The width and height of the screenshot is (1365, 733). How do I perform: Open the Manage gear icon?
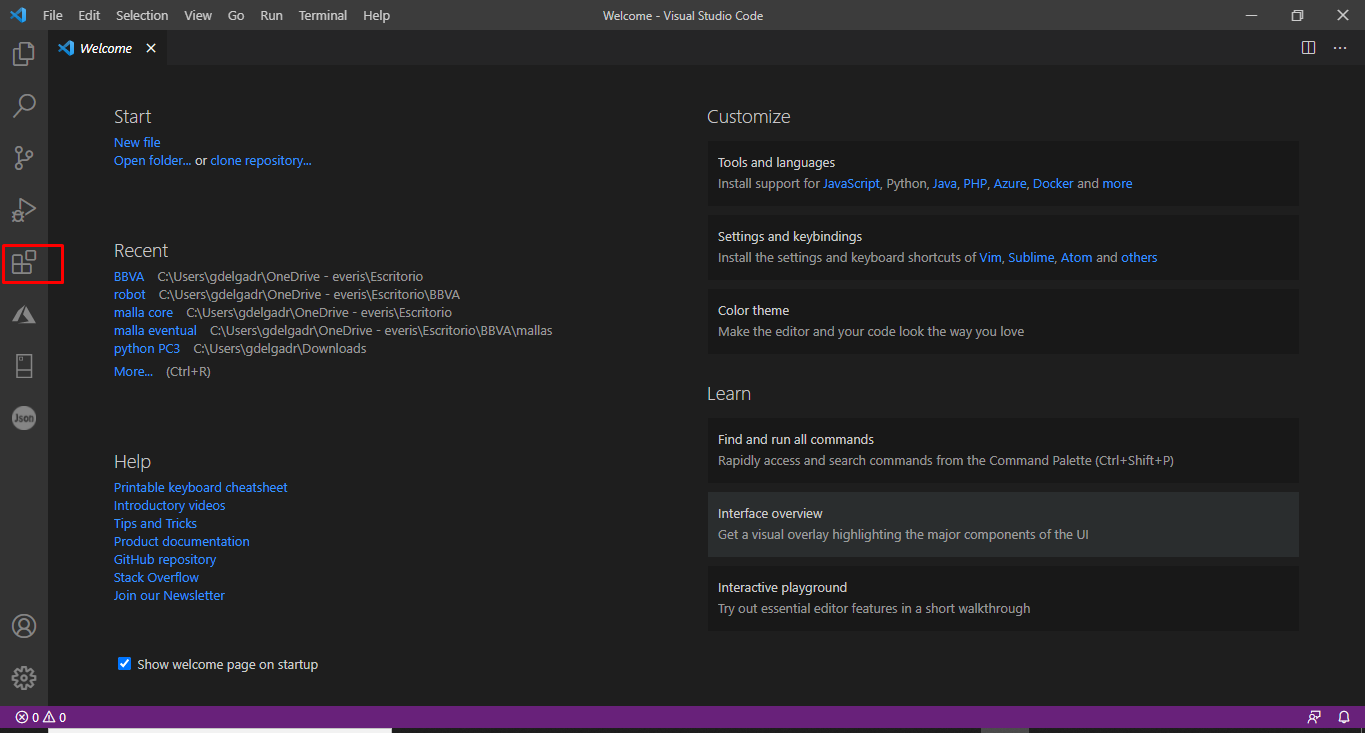coord(24,677)
